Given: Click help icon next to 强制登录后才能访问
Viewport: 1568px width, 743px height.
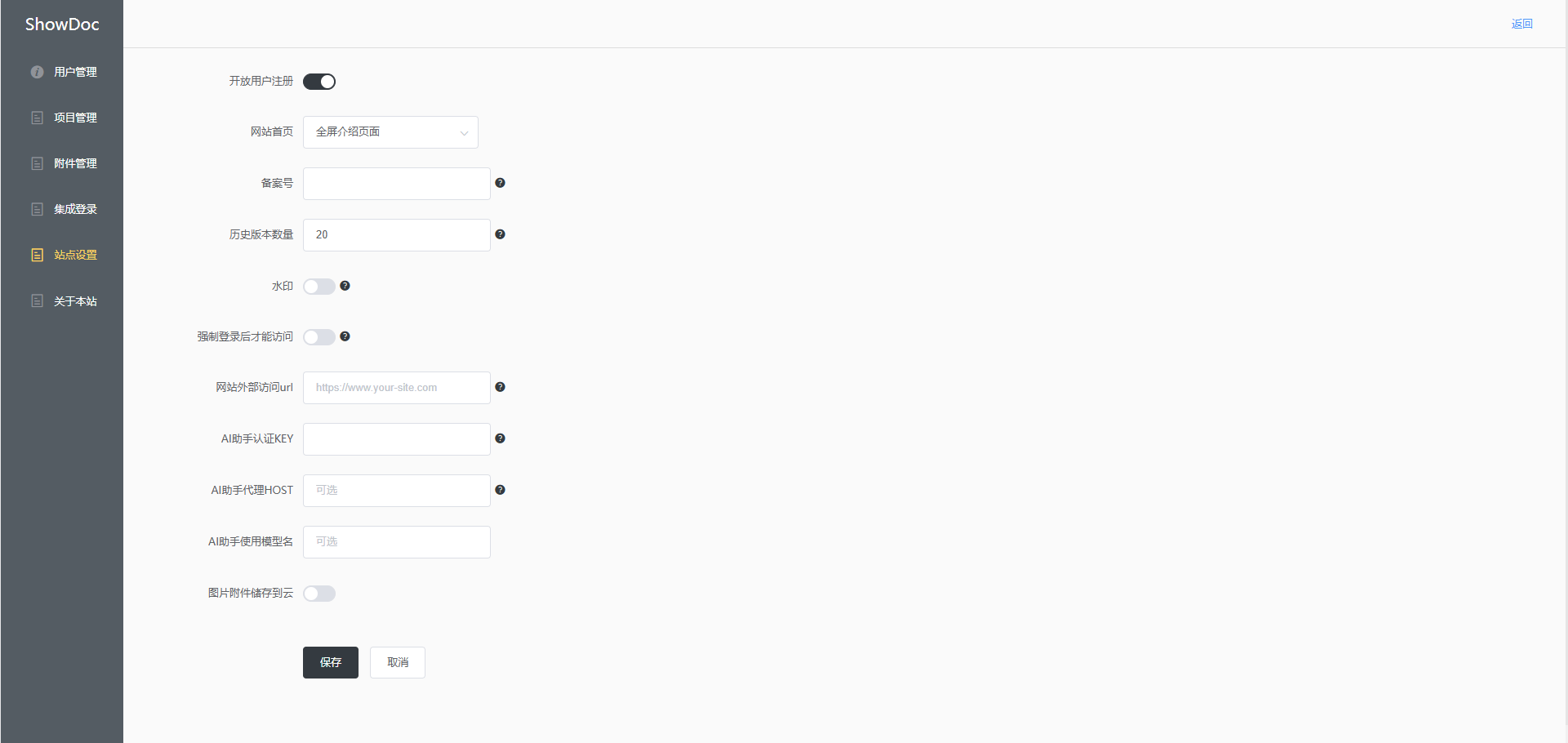Looking at the screenshot, I should pos(345,336).
